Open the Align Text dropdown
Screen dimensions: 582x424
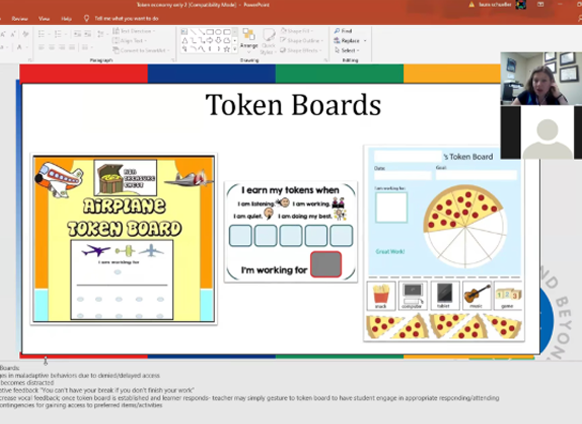[x=130, y=40]
